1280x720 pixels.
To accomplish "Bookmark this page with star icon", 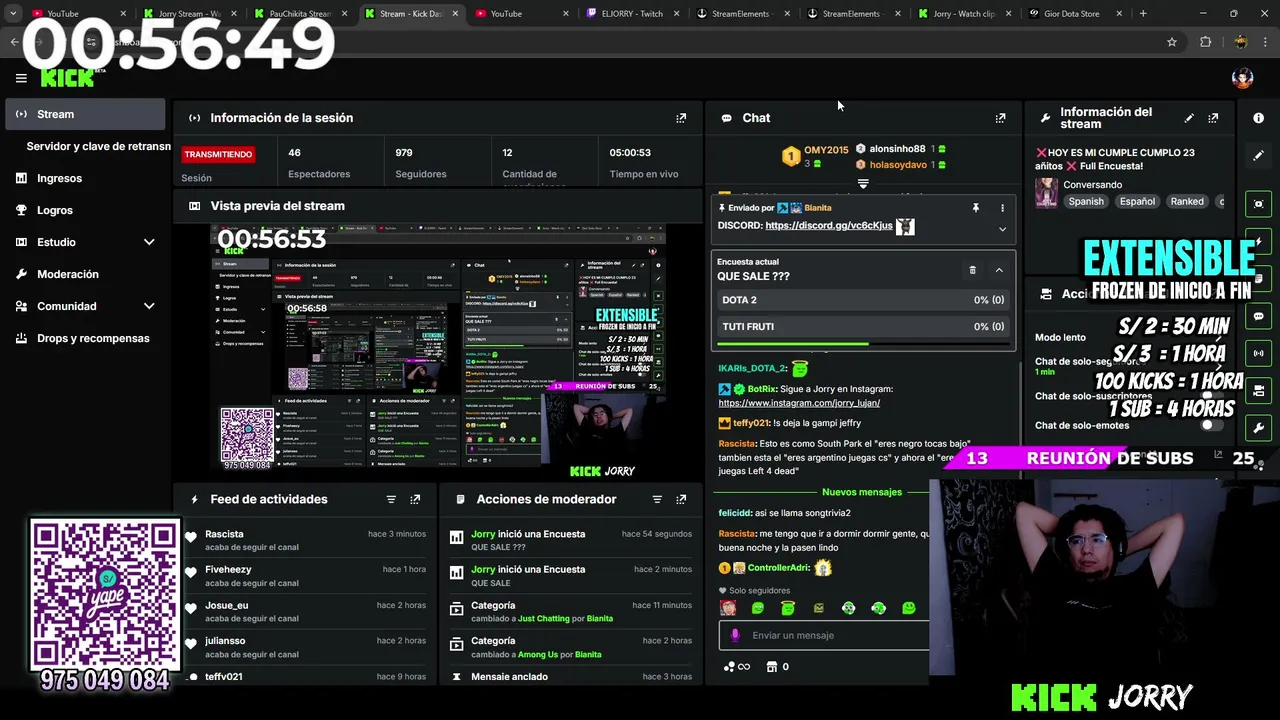I will 1172,42.
